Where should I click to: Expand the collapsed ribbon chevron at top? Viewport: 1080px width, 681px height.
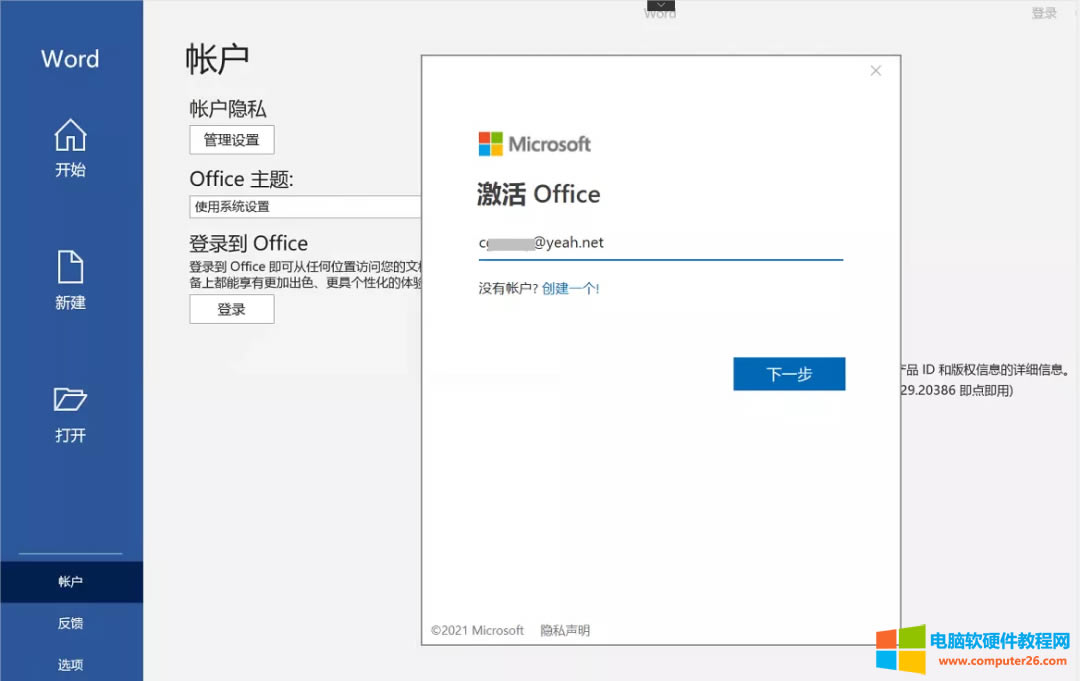click(659, 6)
